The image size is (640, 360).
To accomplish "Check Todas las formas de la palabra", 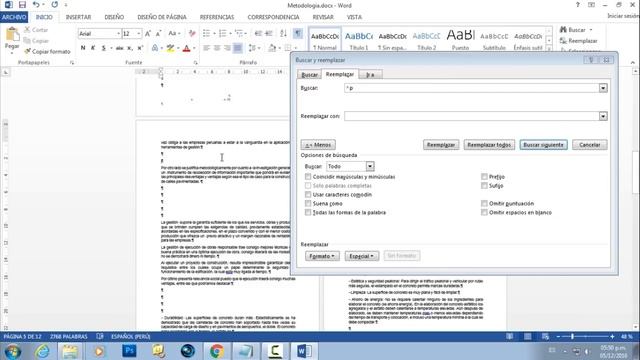I will 308,213.
